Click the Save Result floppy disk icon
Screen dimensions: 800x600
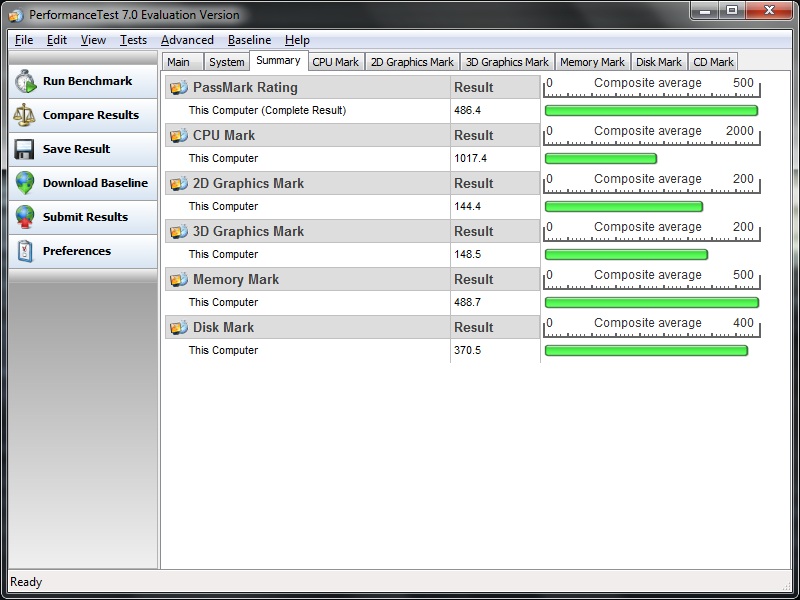pyautogui.click(x=24, y=149)
